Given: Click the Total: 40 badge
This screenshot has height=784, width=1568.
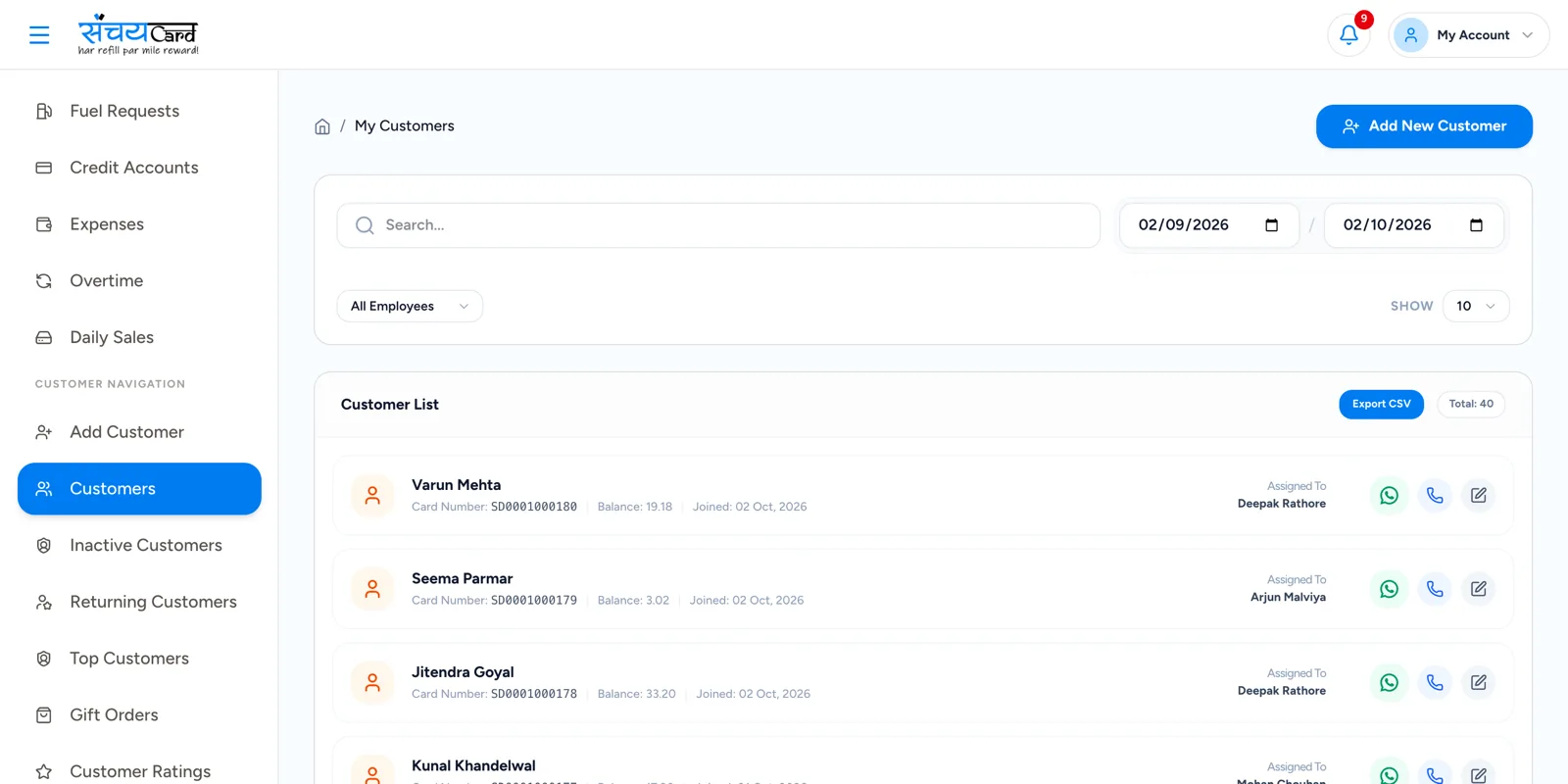Looking at the screenshot, I should point(1471,404).
